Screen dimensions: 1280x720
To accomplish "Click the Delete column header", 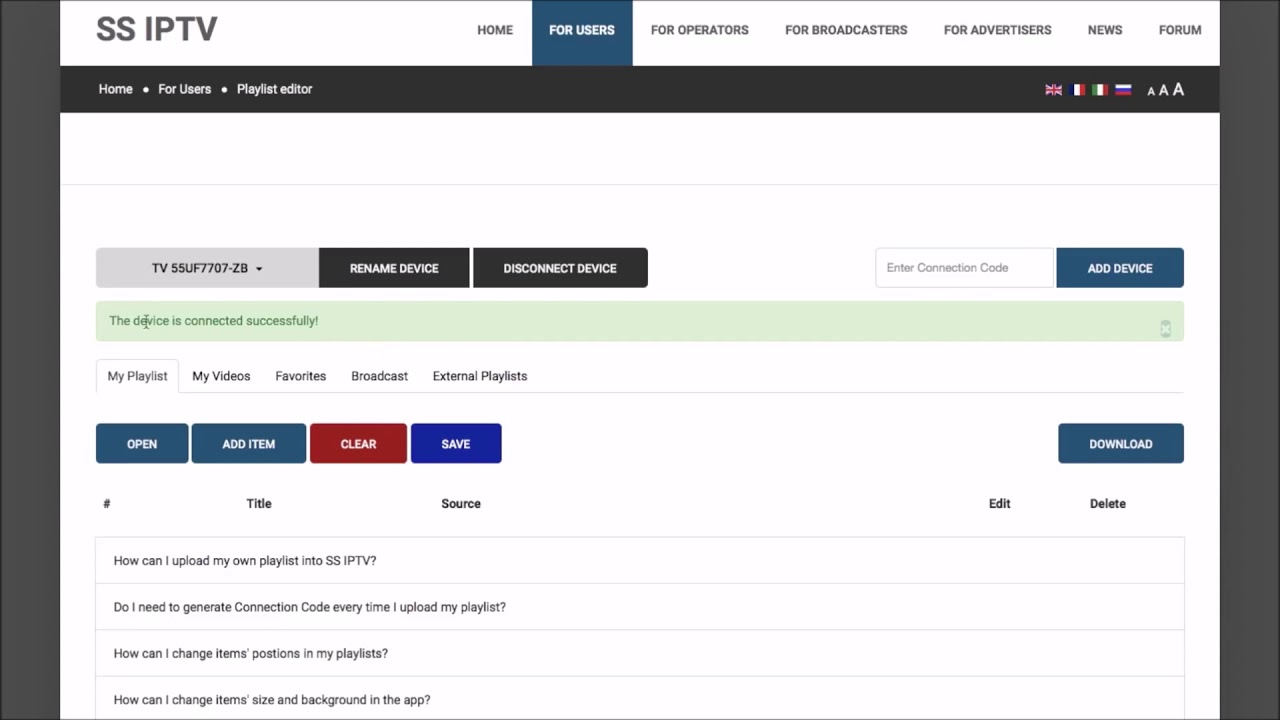I will pos(1108,504).
